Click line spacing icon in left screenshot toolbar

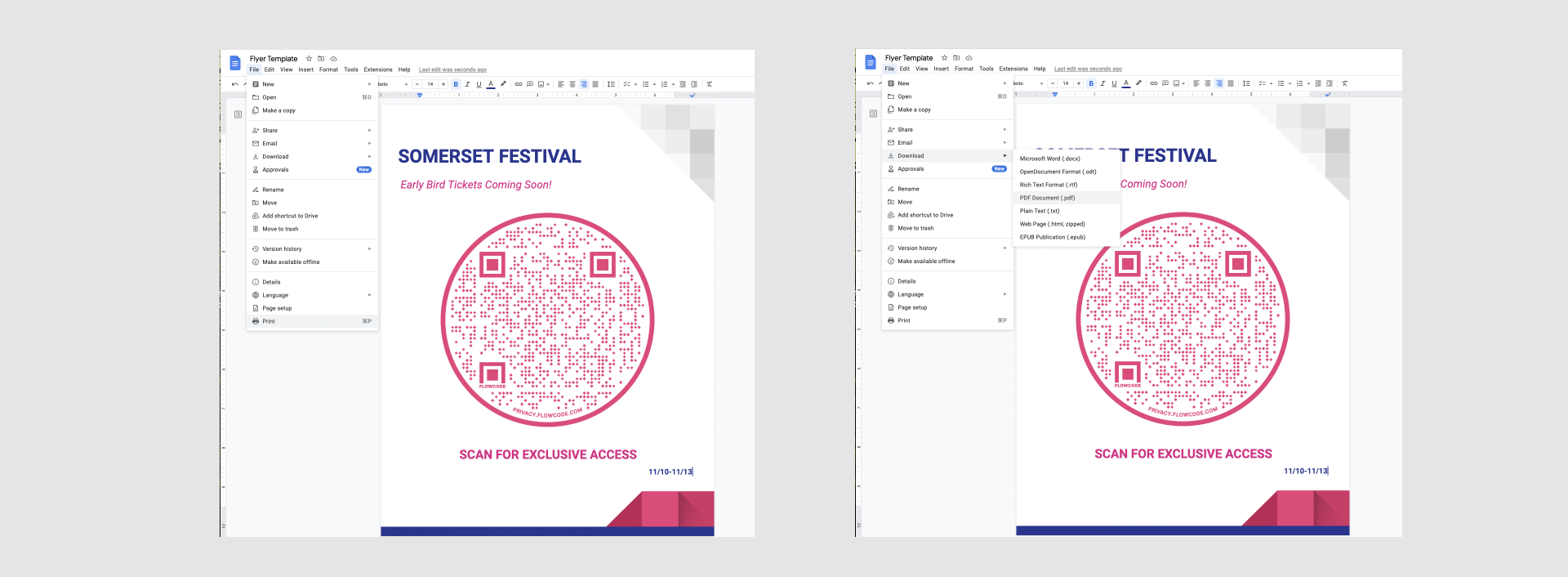[x=611, y=84]
